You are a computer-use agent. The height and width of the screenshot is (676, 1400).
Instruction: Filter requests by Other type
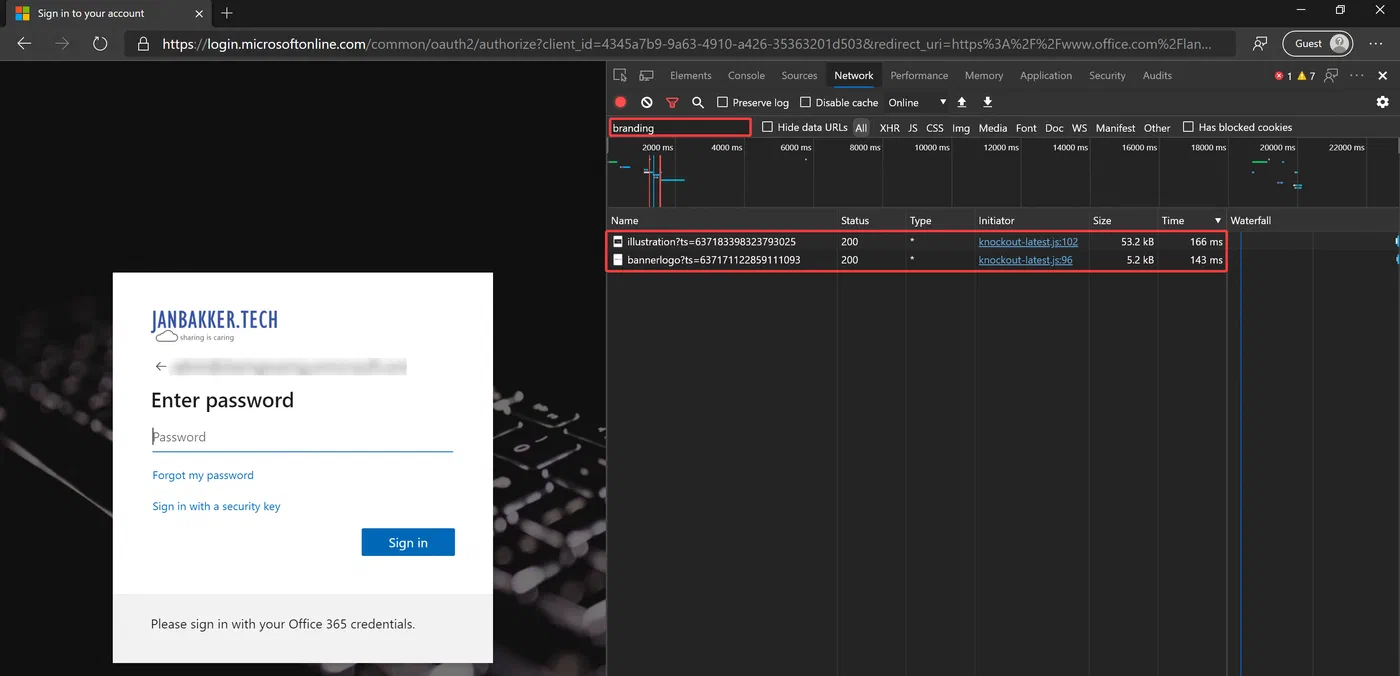click(x=1157, y=128)
